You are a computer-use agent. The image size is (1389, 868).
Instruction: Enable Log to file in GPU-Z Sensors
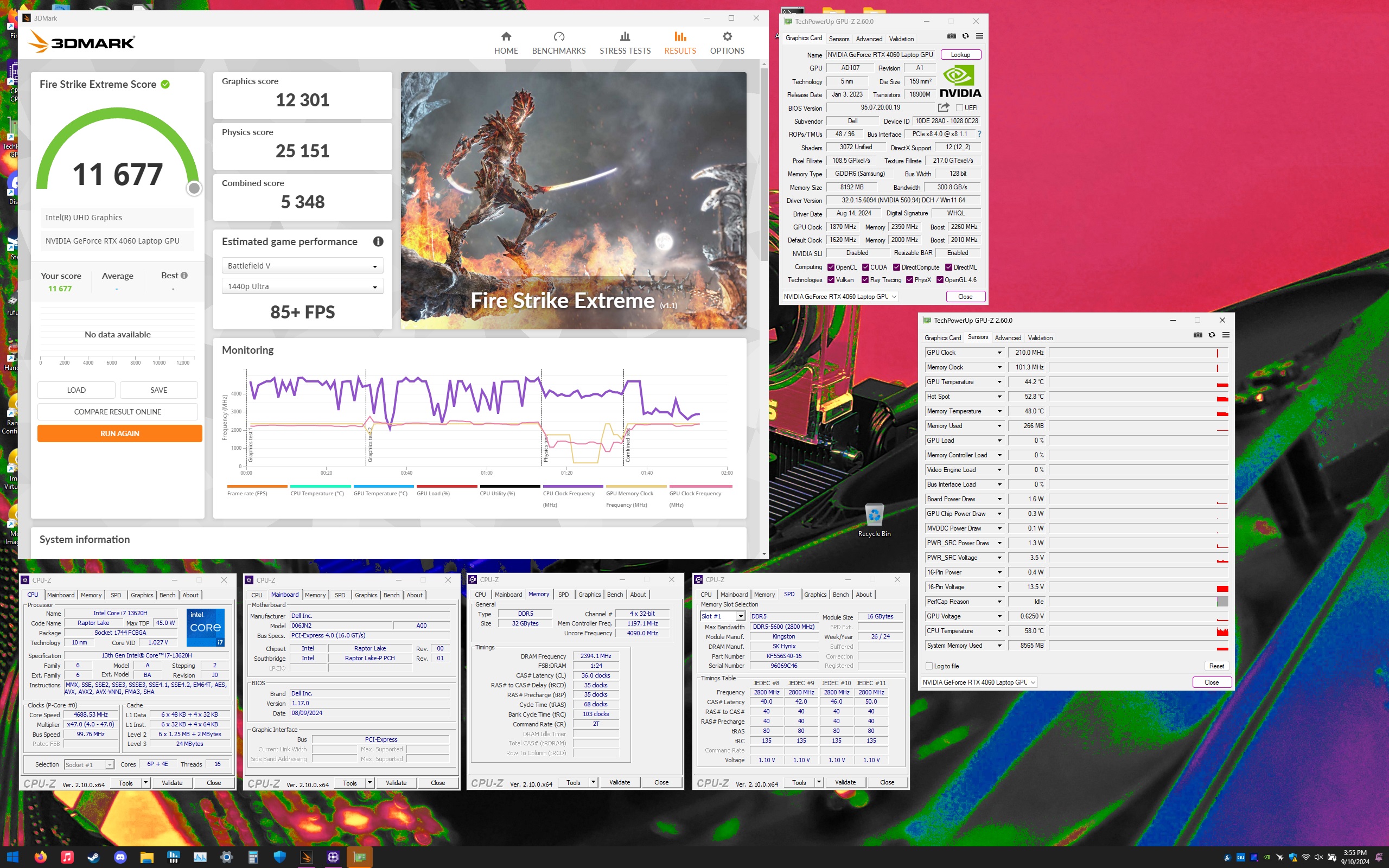(x=929, y=666)
